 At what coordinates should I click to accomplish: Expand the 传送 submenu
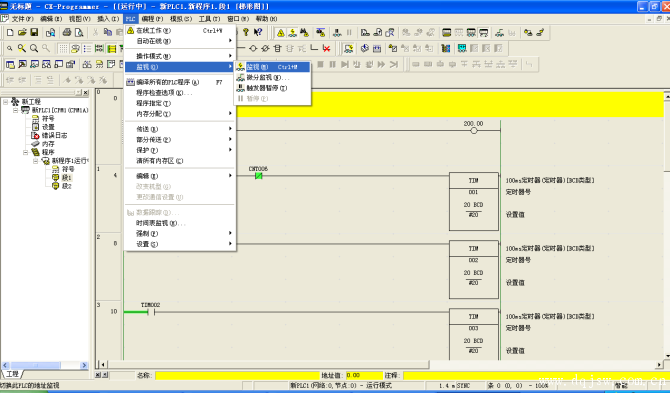180,129
